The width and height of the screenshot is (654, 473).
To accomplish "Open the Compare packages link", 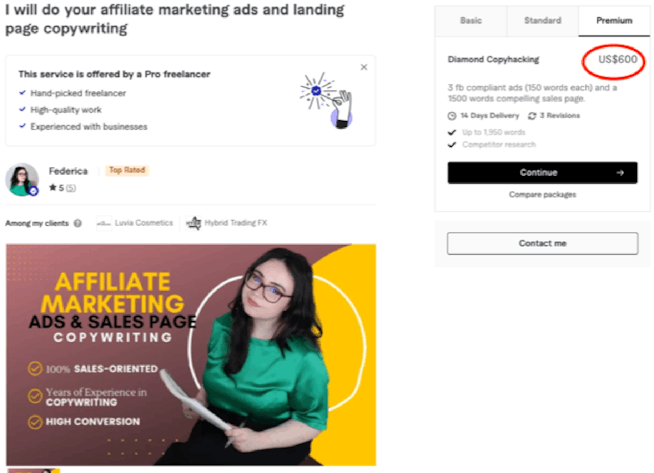I will pos(542,195).
